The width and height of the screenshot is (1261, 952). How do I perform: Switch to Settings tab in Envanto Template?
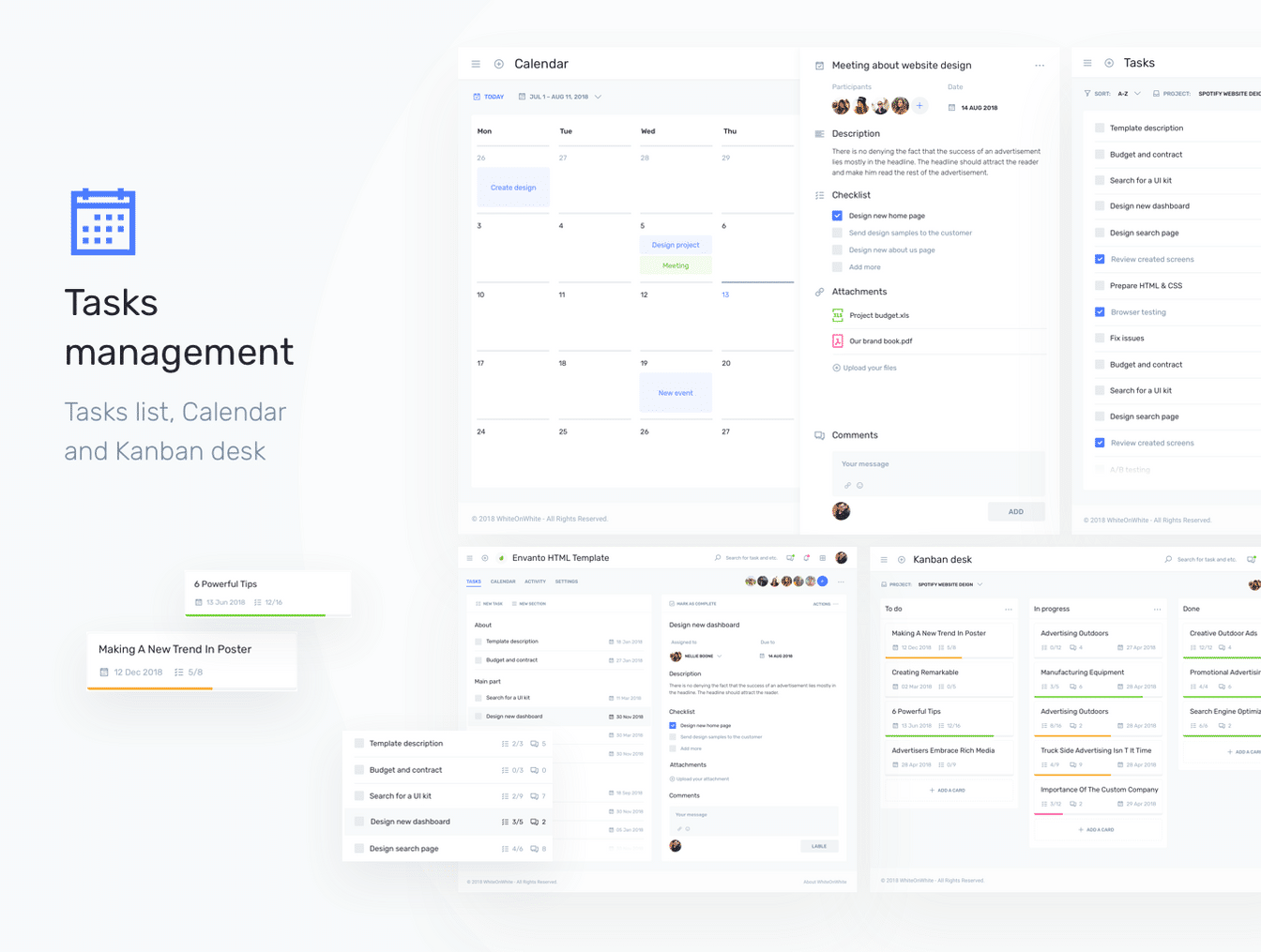[x=567, y=582]
